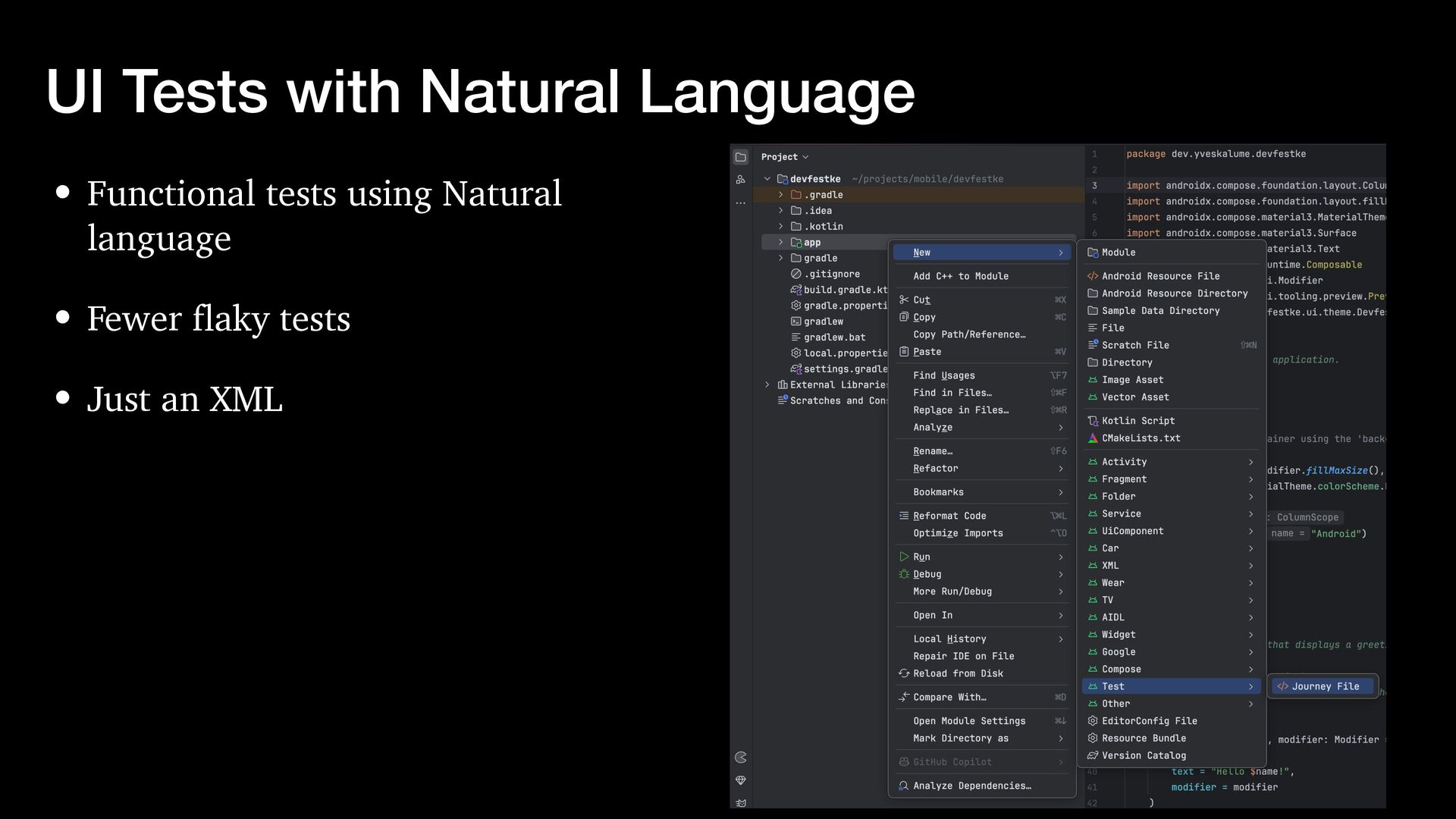The height and width of the screenshot is (819, 1456).
Task: Select Open Module Settings
Action: [x=968, y=721]
